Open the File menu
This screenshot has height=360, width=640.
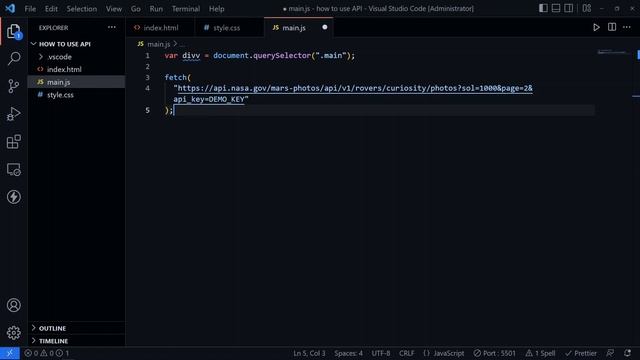30,9
